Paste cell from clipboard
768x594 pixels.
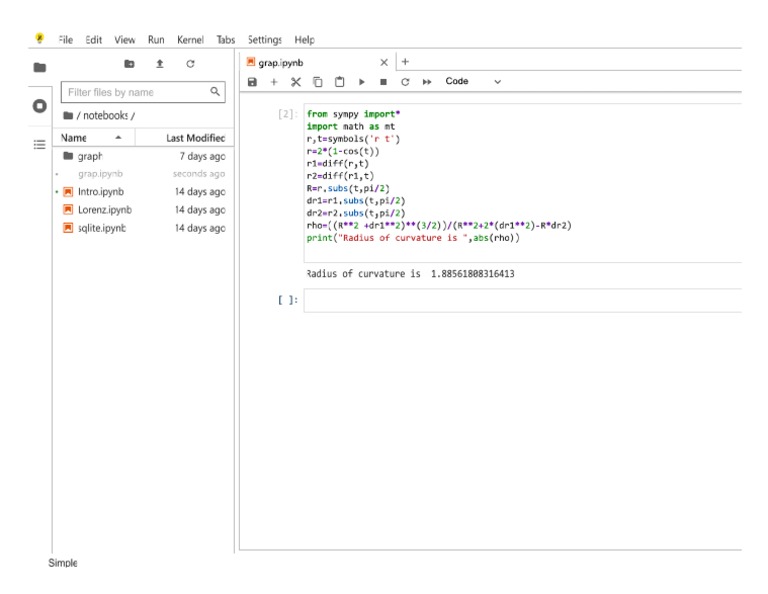[338, 81]
